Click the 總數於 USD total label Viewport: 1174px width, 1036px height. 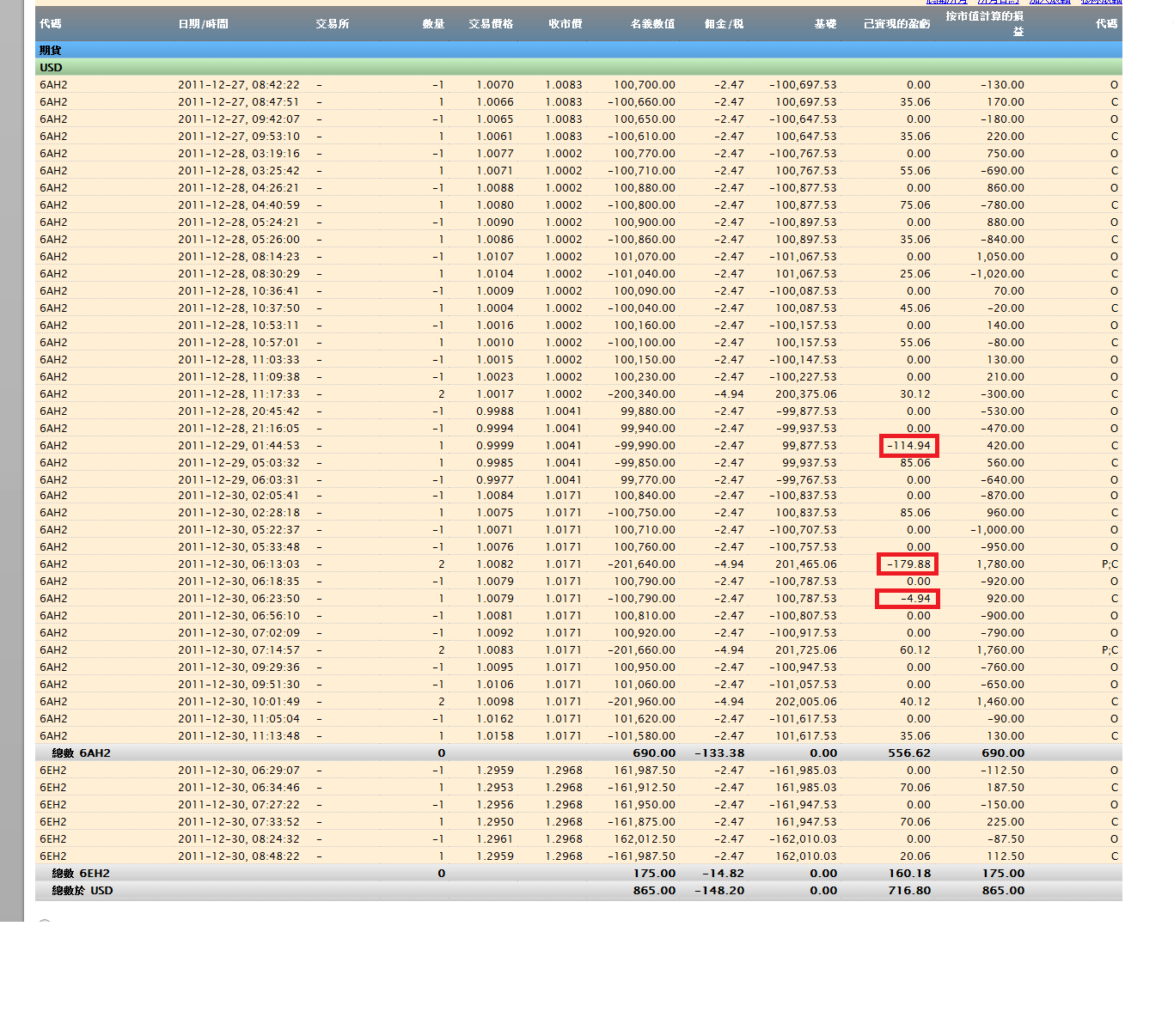pos(83,891)
